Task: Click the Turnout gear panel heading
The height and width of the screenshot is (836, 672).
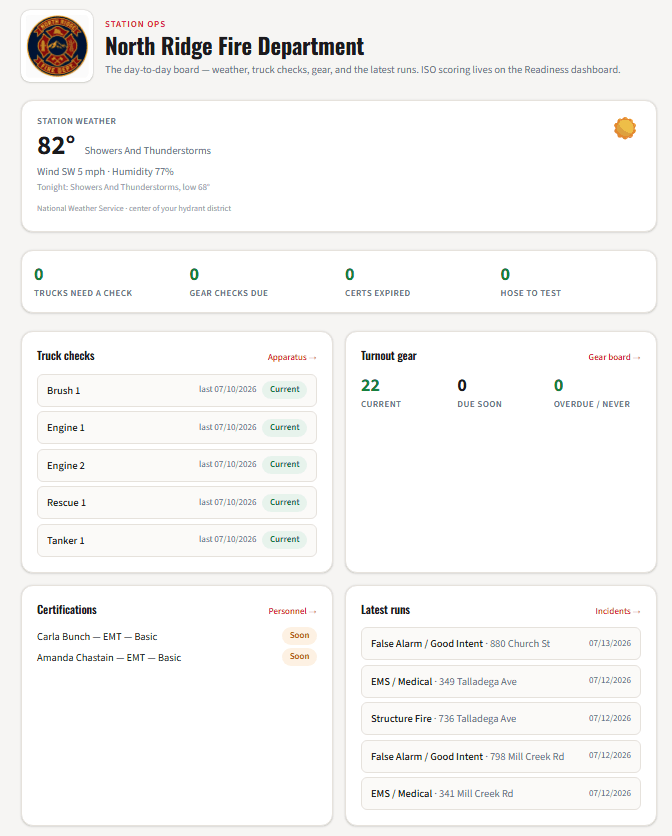Action: point(389,356)
